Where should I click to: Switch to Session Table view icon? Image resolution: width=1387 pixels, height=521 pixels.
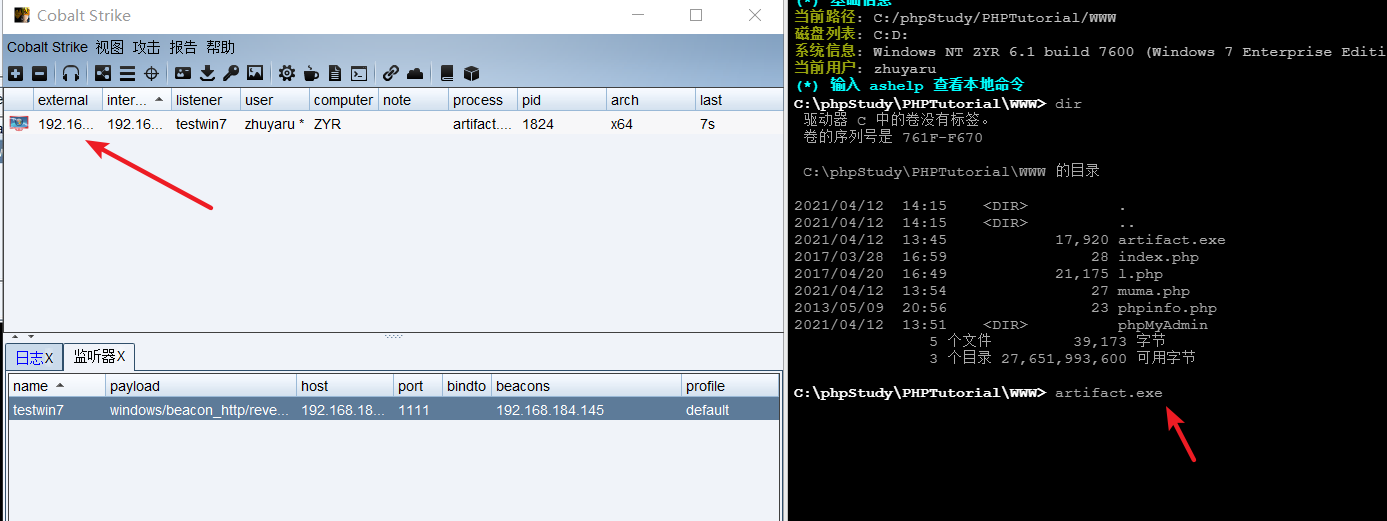tap(127, 73)
